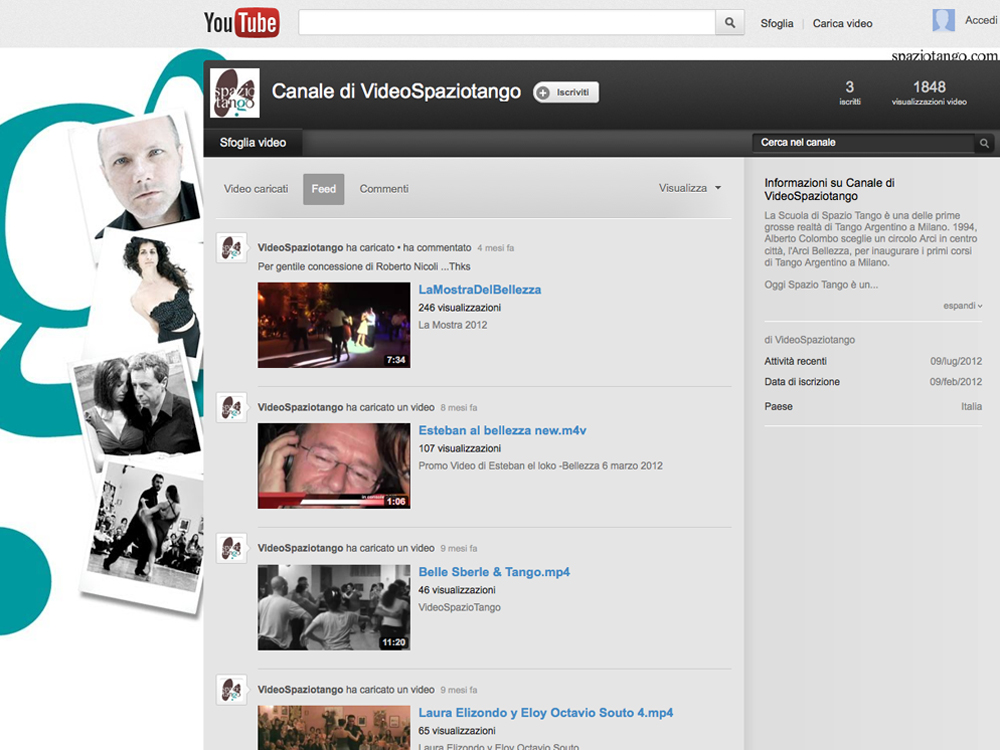Viewport: 1000px width, 750px height.
Task: Click the 8 mesi fa timestamp
Action: pos(459,408)
